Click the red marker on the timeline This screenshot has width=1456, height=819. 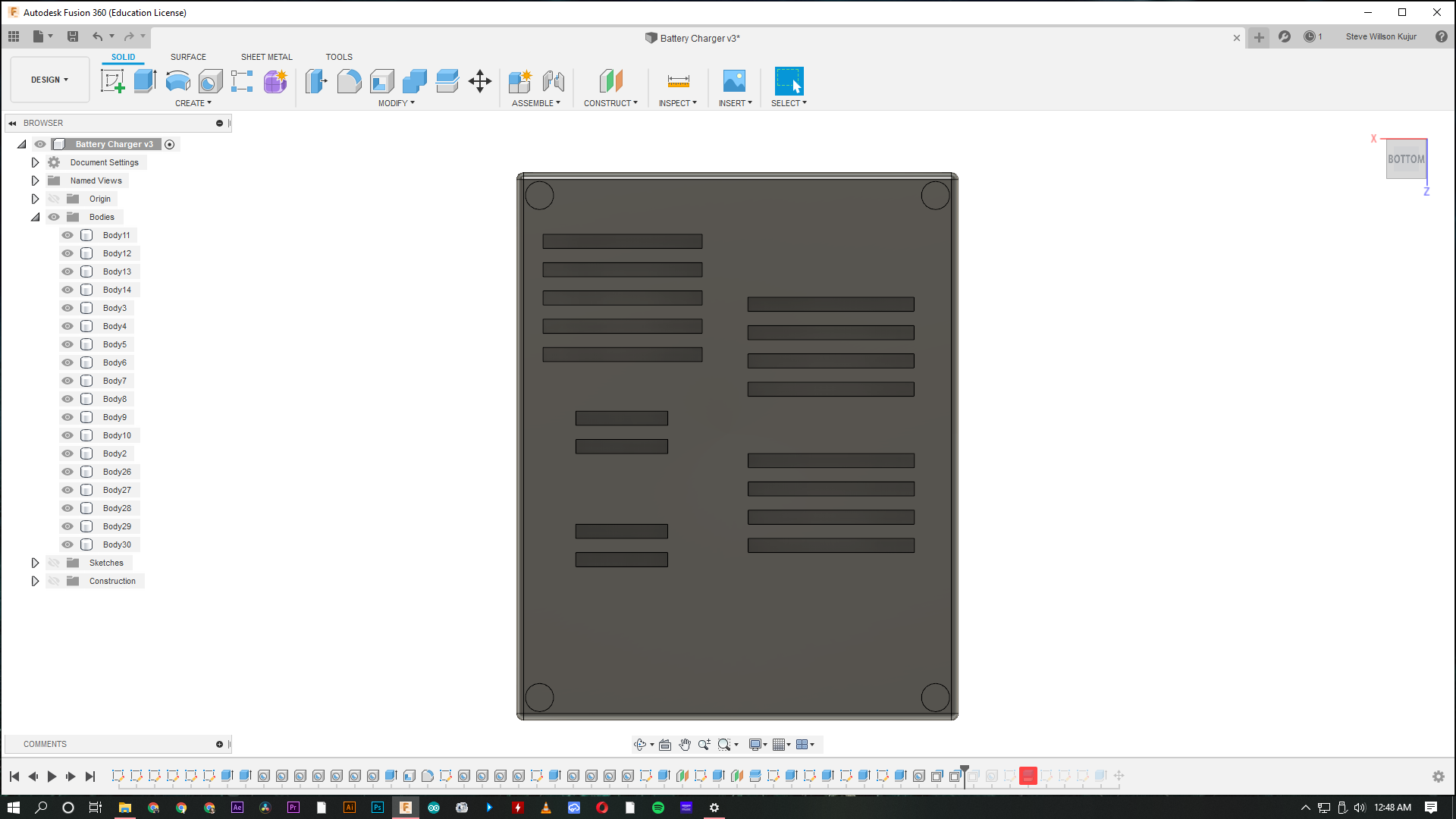[1028, 776]
